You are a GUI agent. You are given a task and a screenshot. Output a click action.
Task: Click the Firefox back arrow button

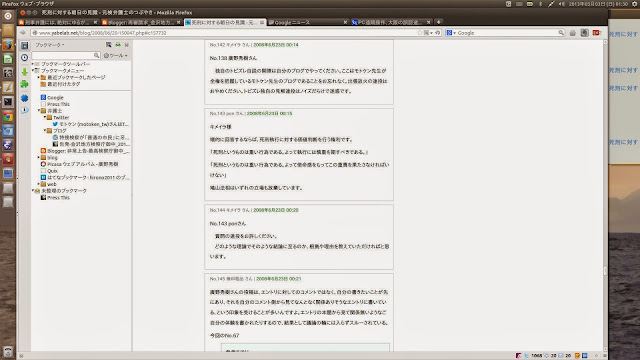tap(23, 33)
